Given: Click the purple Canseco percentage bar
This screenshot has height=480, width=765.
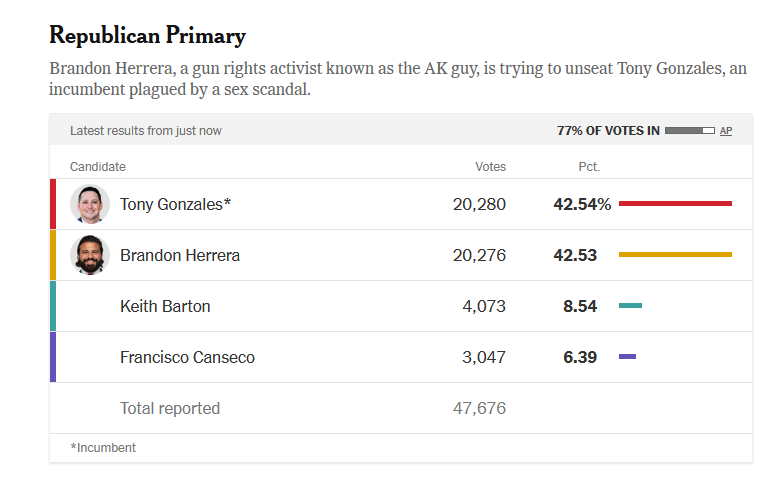Looking at the screenshot, I should pyautogui.click(x=627, y=357).
